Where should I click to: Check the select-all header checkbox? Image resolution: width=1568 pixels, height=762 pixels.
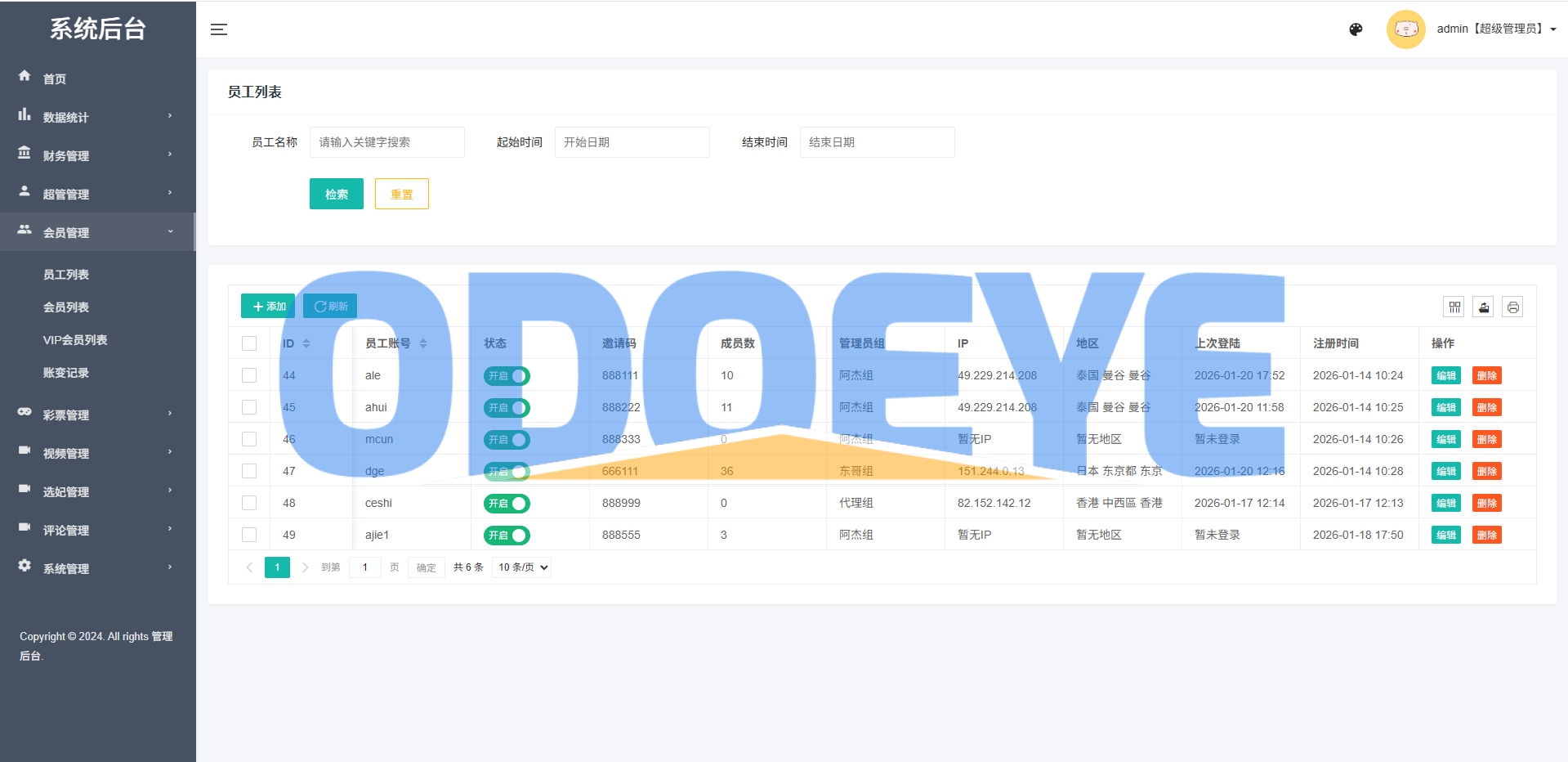coord(249,343)
